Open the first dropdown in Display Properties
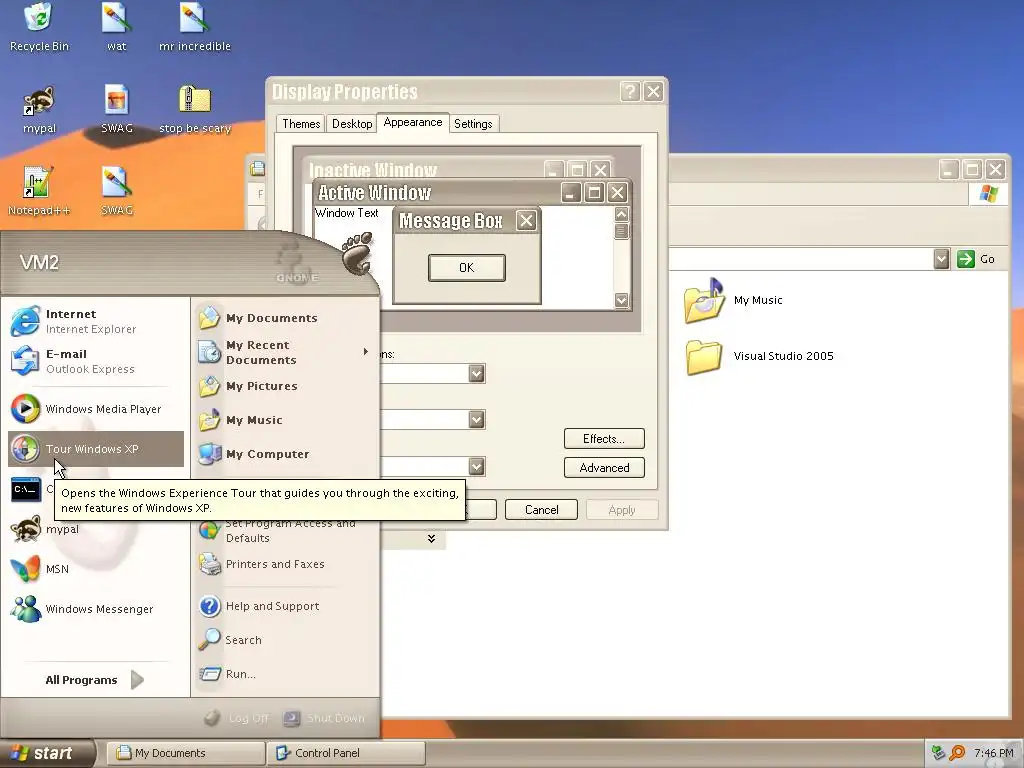Screen dimensions: 1024x768 477,374
